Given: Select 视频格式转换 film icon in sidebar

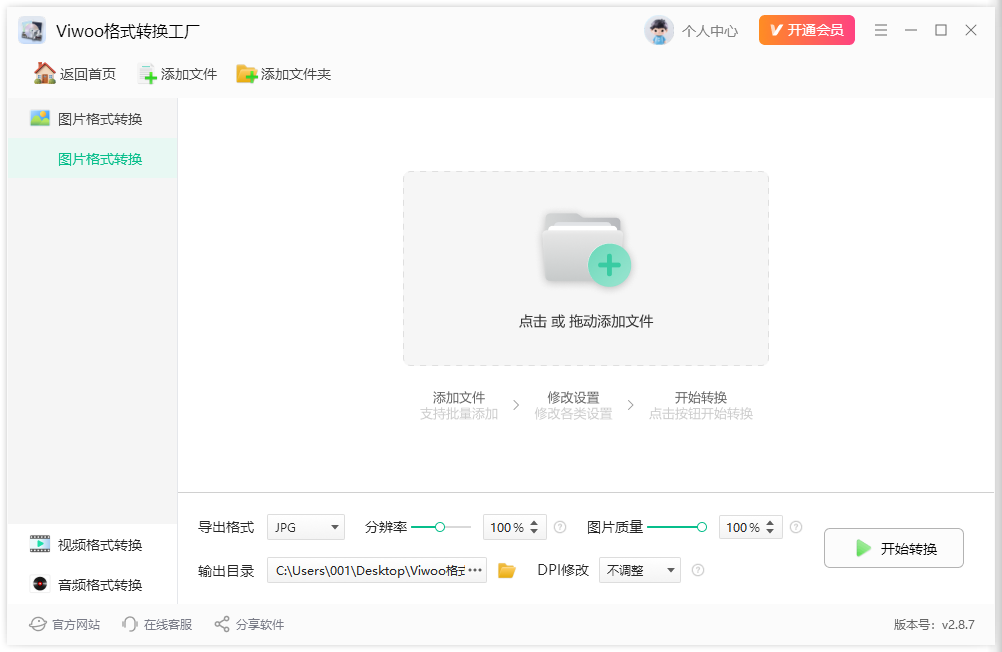Looking at the screenshot, I should click(40, 543).
